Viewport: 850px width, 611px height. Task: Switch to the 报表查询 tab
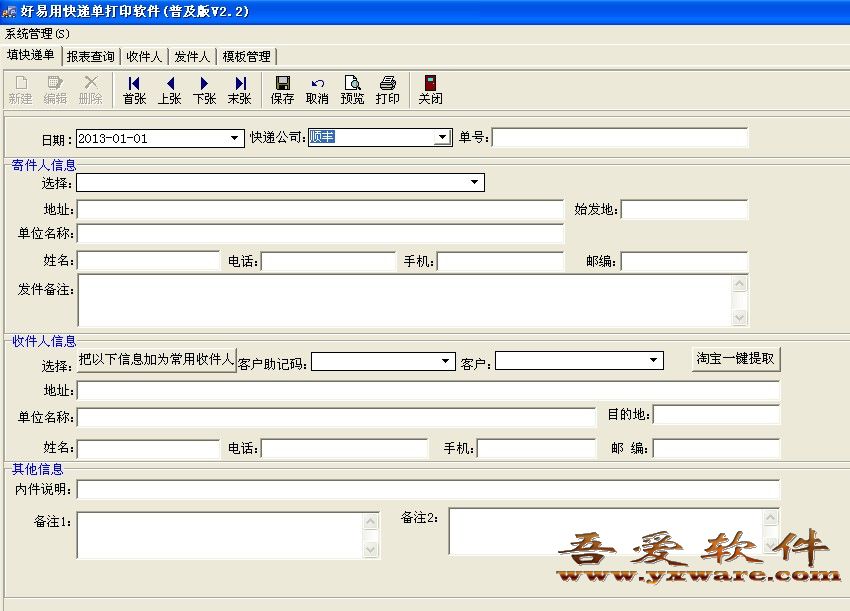tap(91, 56)
